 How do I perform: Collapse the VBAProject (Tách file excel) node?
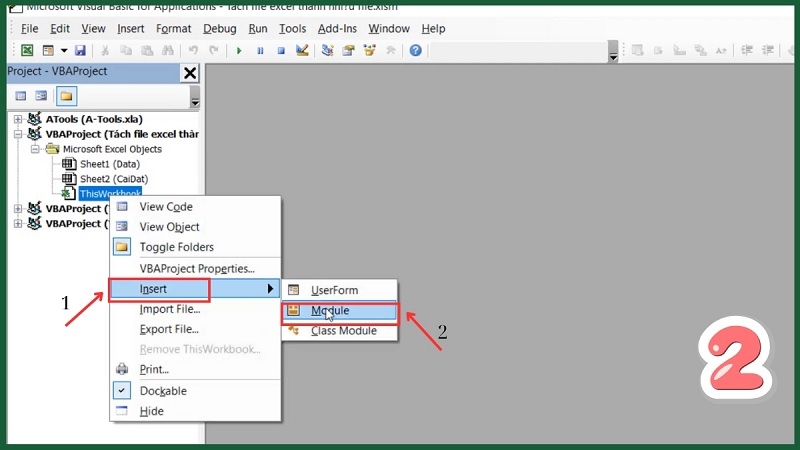[18, 134]
